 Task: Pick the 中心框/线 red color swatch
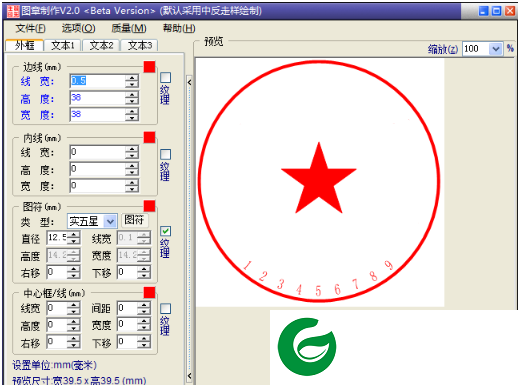149,293
